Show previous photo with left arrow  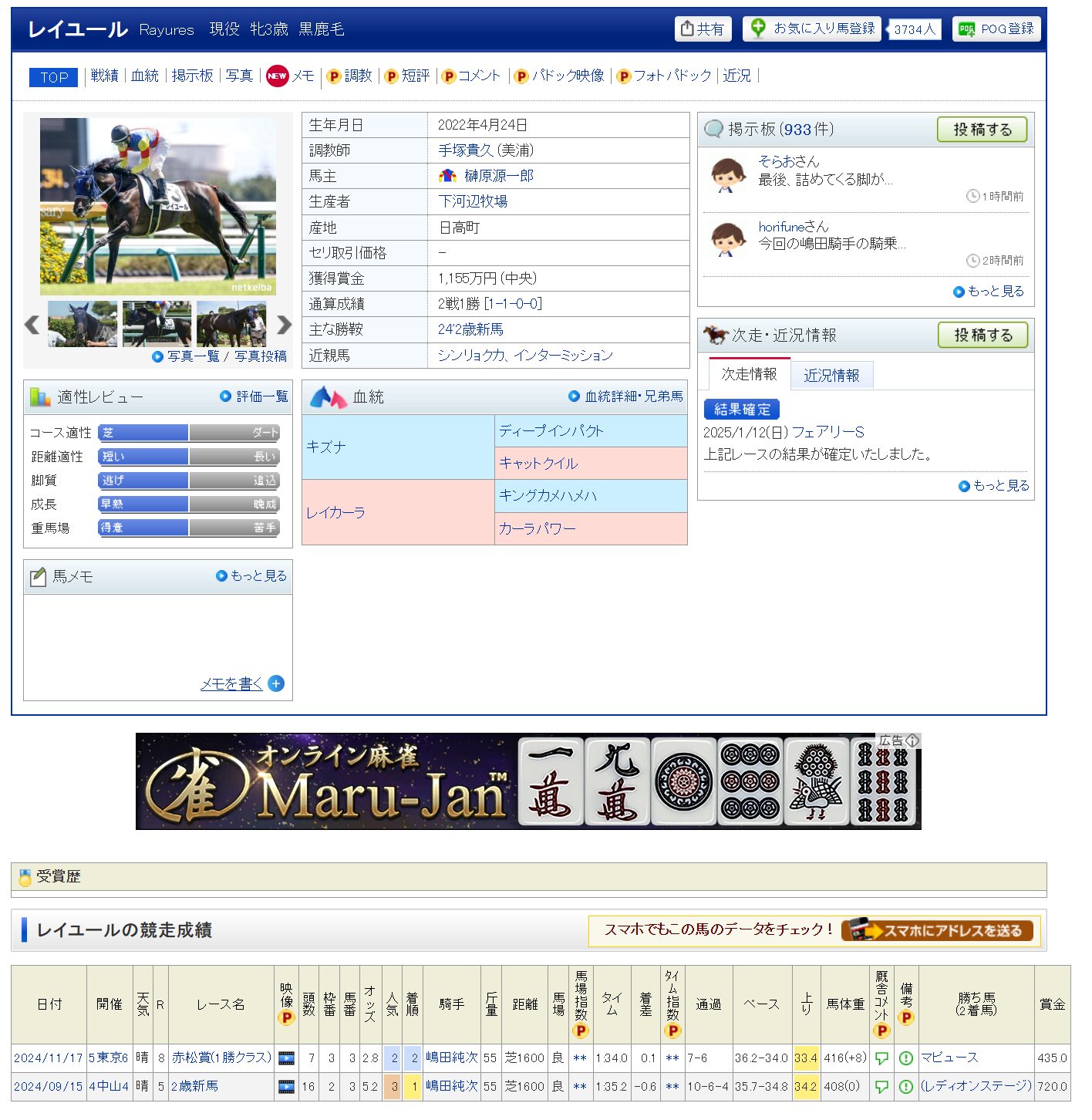[32, 325]
